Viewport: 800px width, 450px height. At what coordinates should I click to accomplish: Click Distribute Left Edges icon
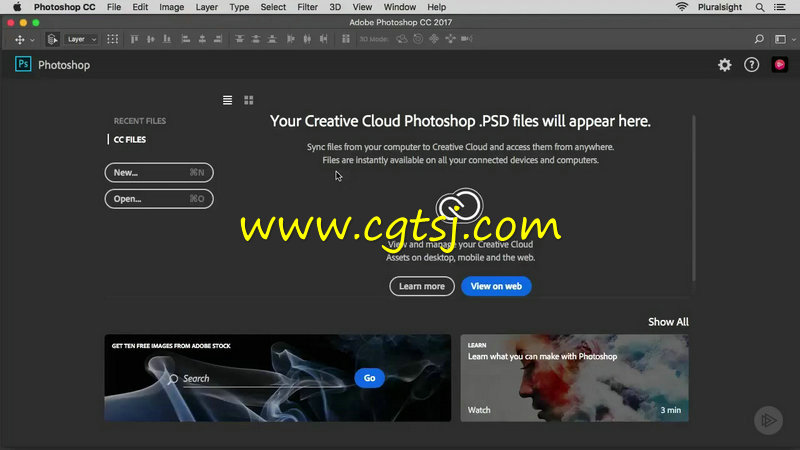pos(290,39)
